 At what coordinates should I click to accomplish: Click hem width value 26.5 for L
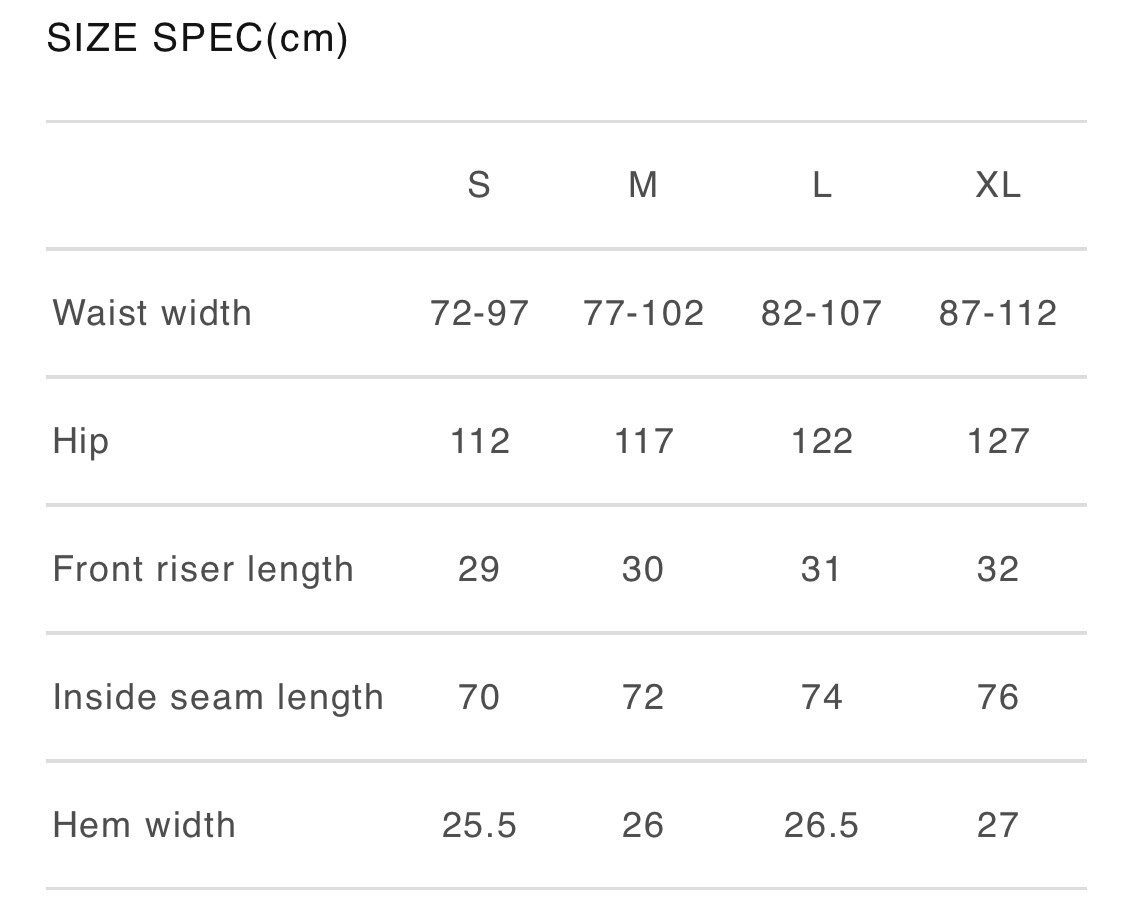pyautogui.click(x=821, y=825)
